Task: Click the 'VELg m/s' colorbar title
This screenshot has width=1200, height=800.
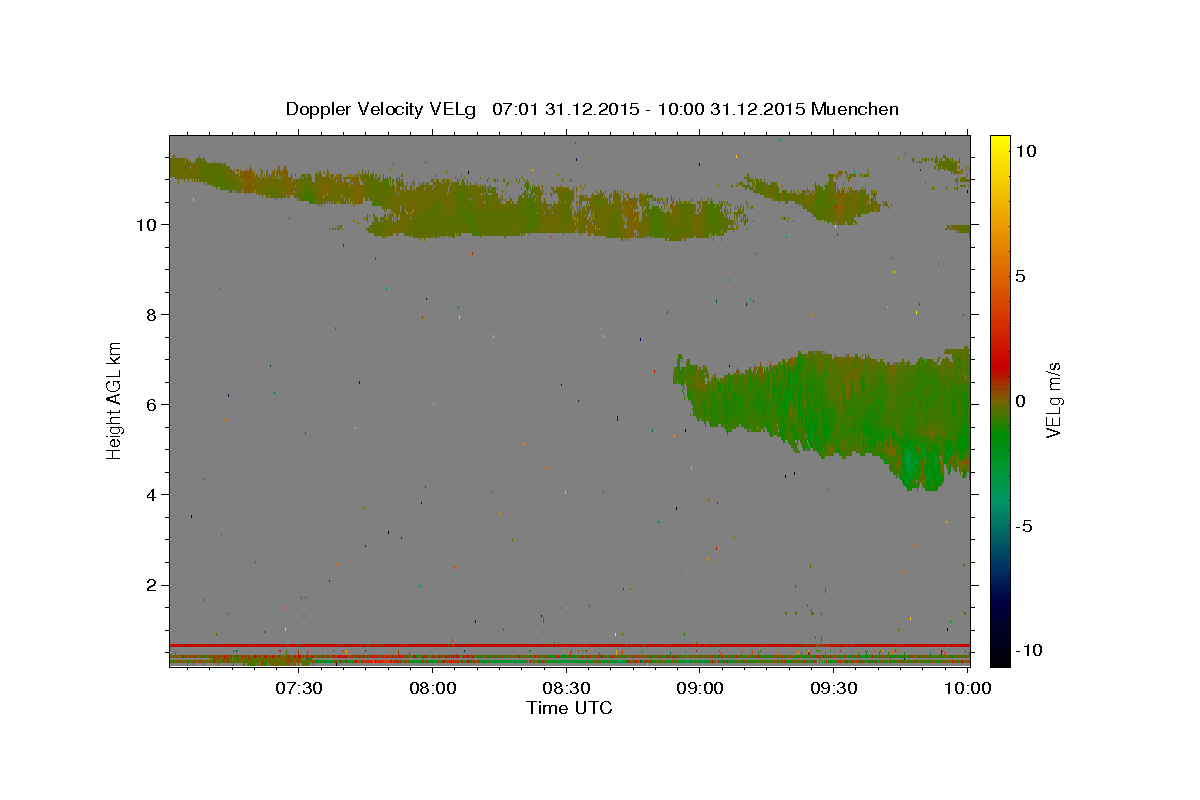Action: pyautogui.click(x=1054, y=400)
